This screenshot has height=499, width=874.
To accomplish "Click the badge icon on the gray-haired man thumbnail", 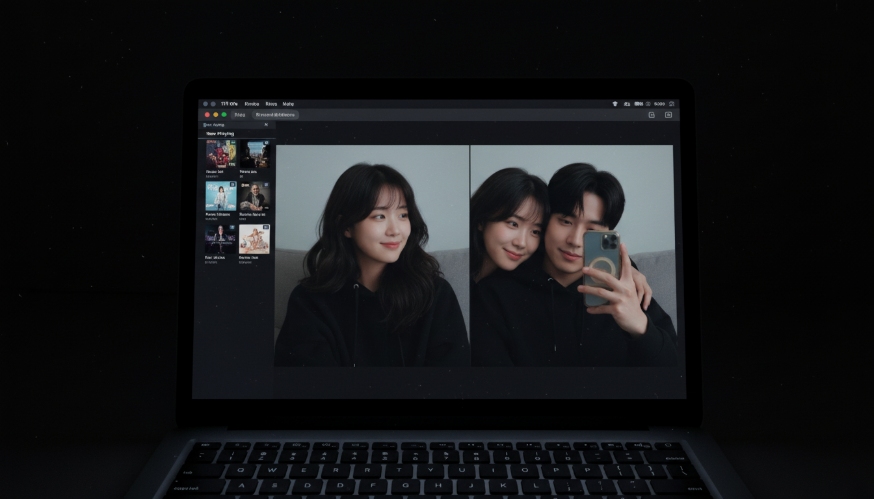I will point(265,185).
